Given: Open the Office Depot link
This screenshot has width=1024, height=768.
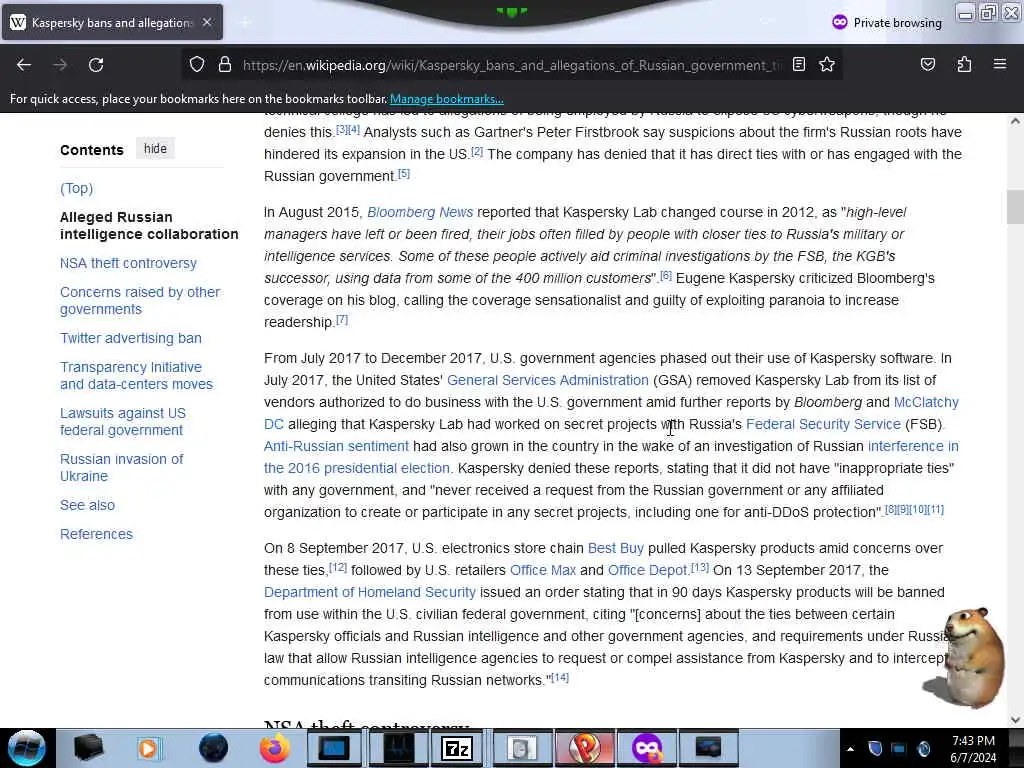Looking at the screenshot, I should (x=647, y=570).
